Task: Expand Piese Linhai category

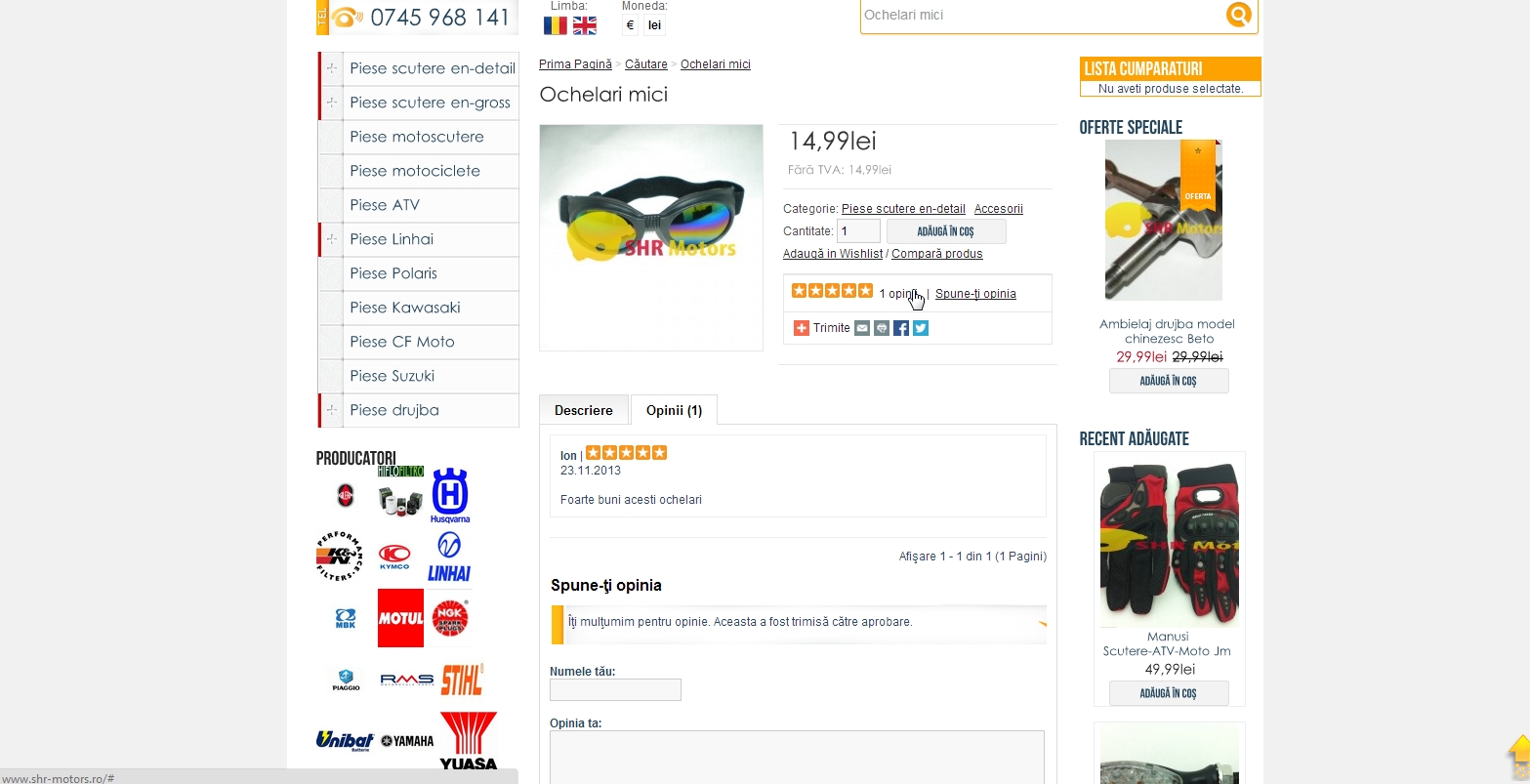Action: point(332,239)
